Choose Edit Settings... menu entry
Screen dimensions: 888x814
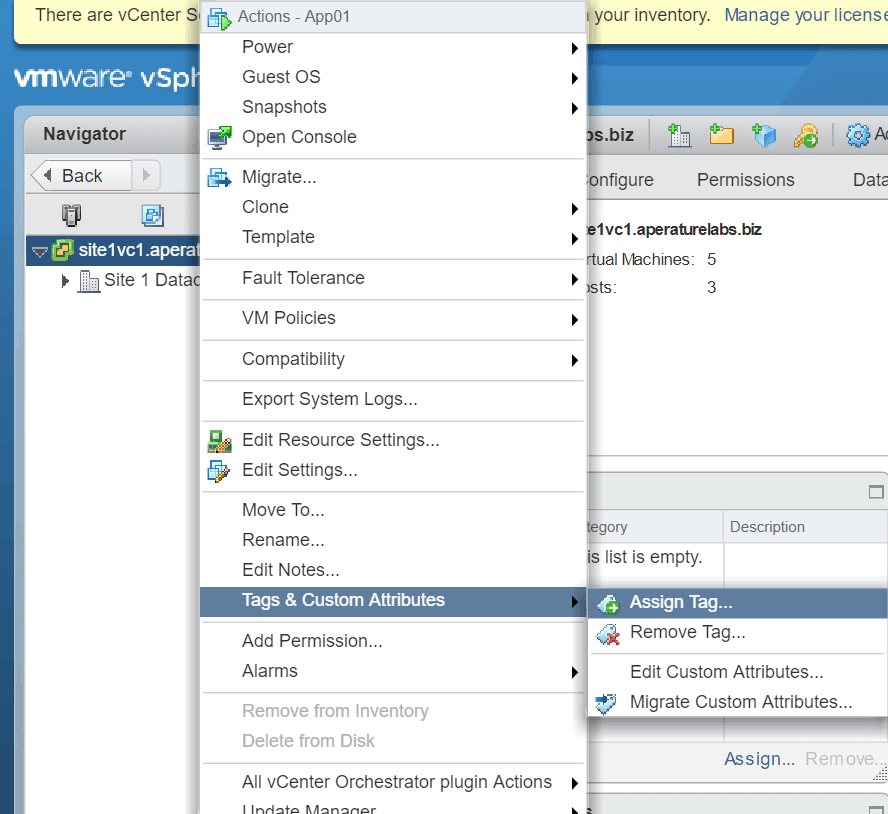[x=393, y=470]
